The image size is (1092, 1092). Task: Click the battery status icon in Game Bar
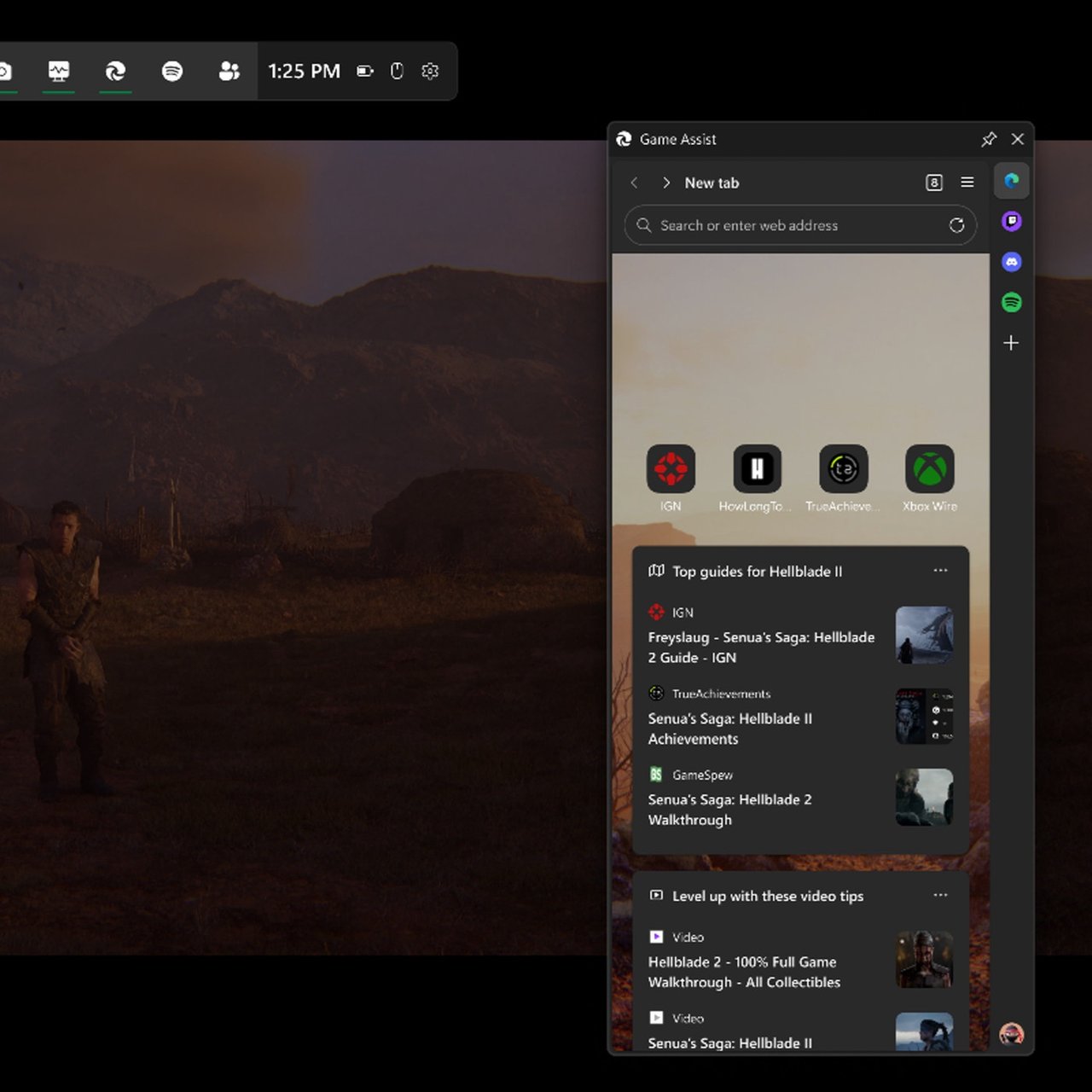click(x=365, y=71)
